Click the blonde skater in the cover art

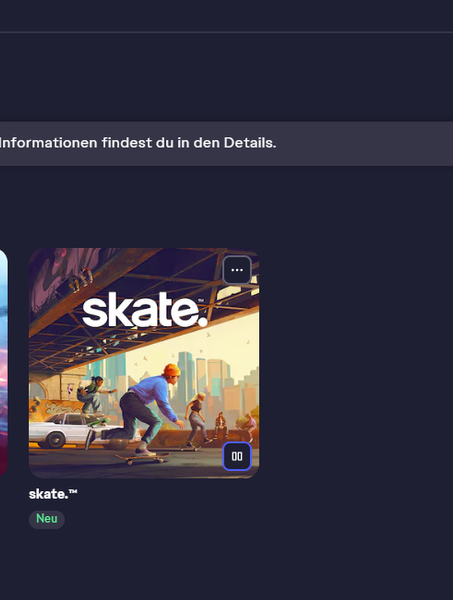197,420
